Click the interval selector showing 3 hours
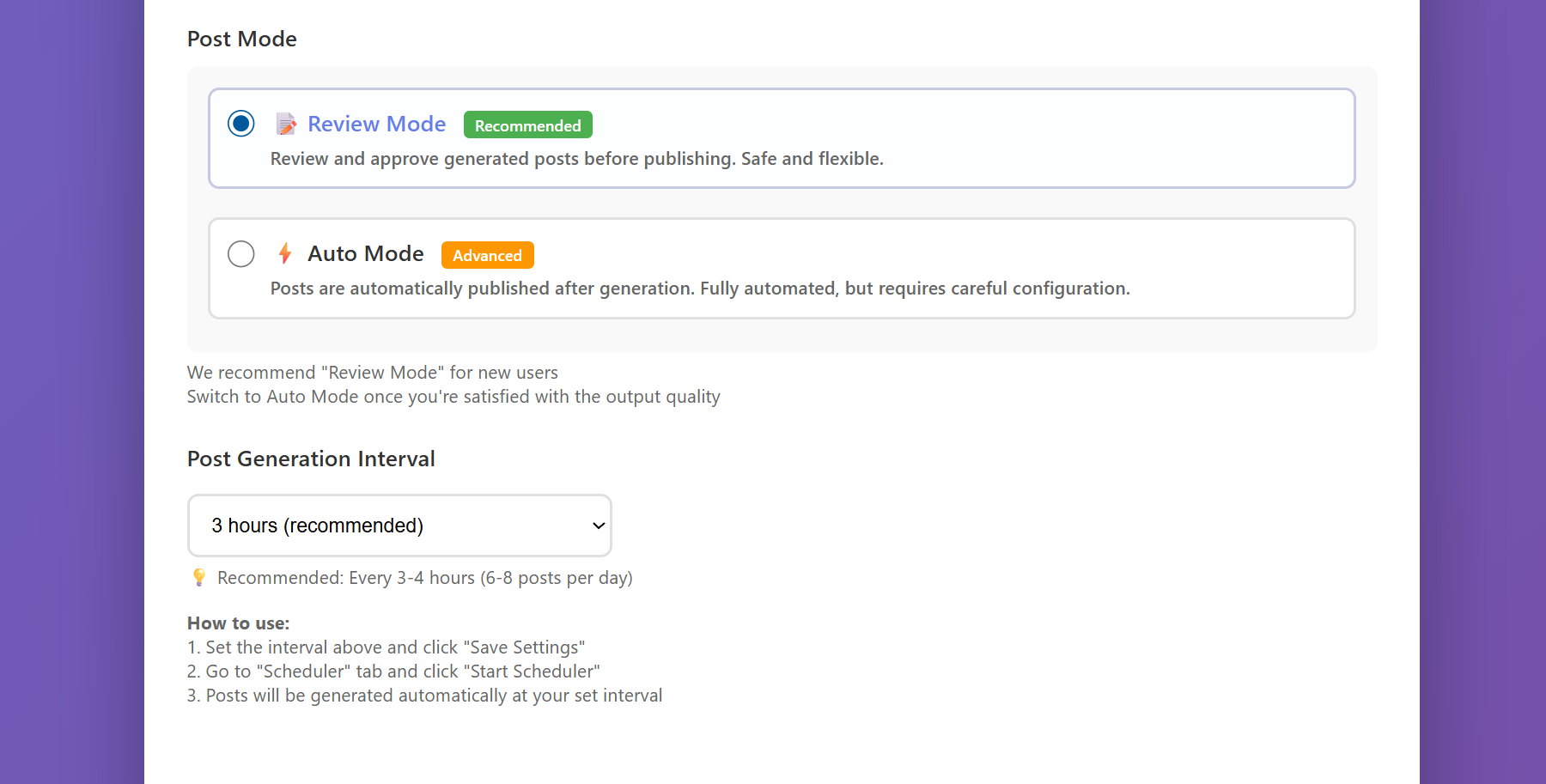Viewport: 1546px width, 784px height. click(399, 525)
